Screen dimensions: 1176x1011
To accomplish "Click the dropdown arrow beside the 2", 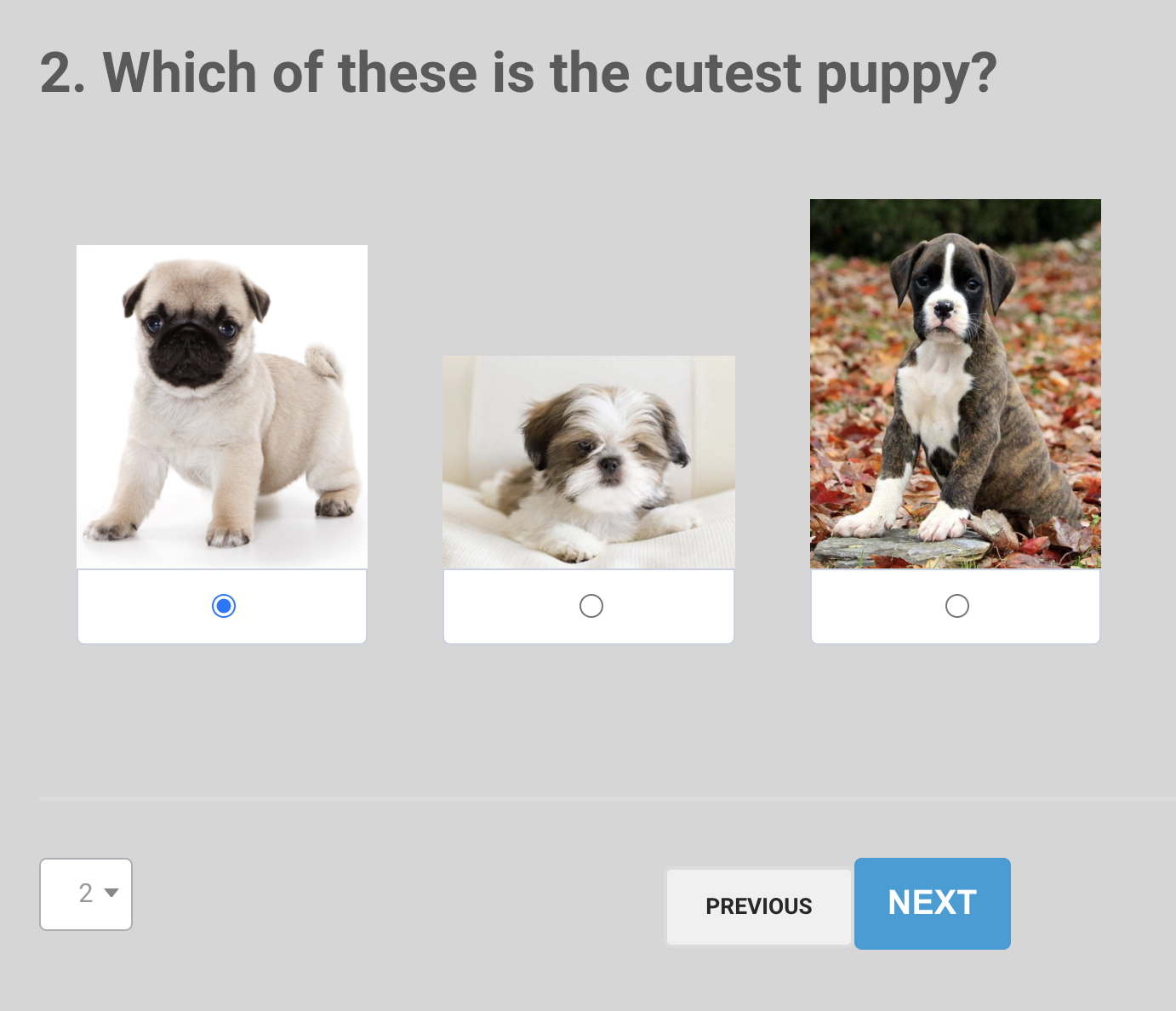I will click(111, 893).
